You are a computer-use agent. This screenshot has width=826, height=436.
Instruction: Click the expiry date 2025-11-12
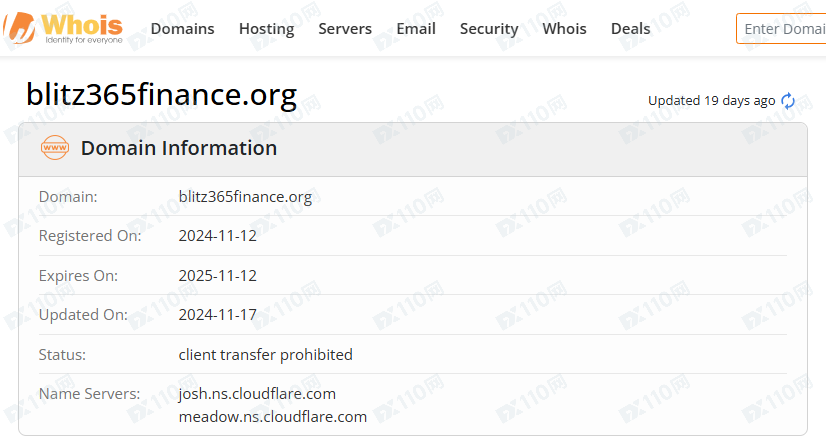[217, 276]
